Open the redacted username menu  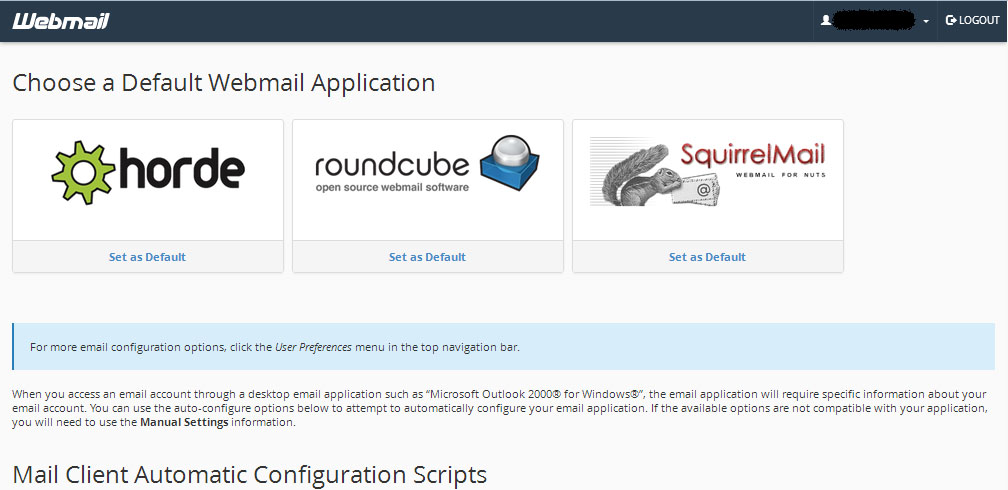[876, 20]
